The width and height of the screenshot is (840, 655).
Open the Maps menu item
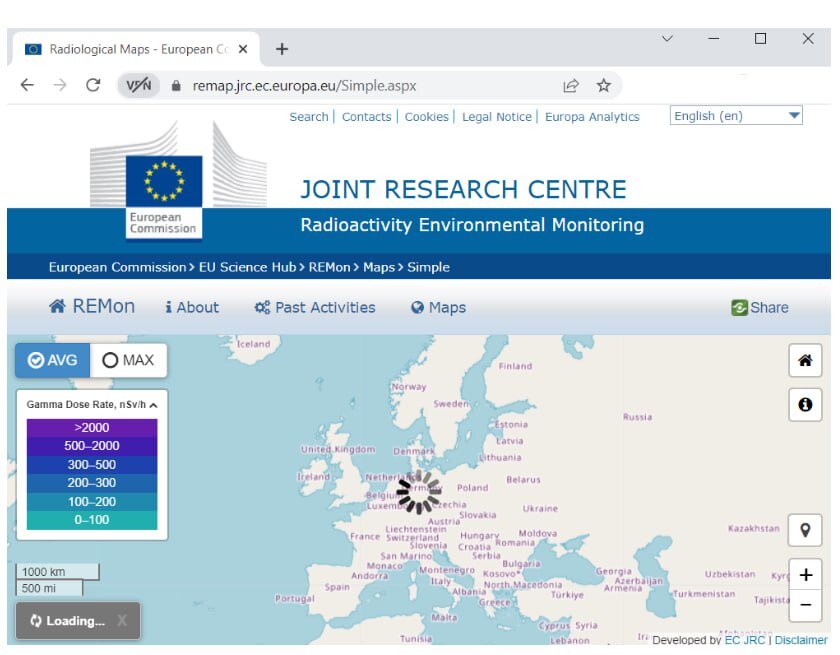[x=439, y=307]
